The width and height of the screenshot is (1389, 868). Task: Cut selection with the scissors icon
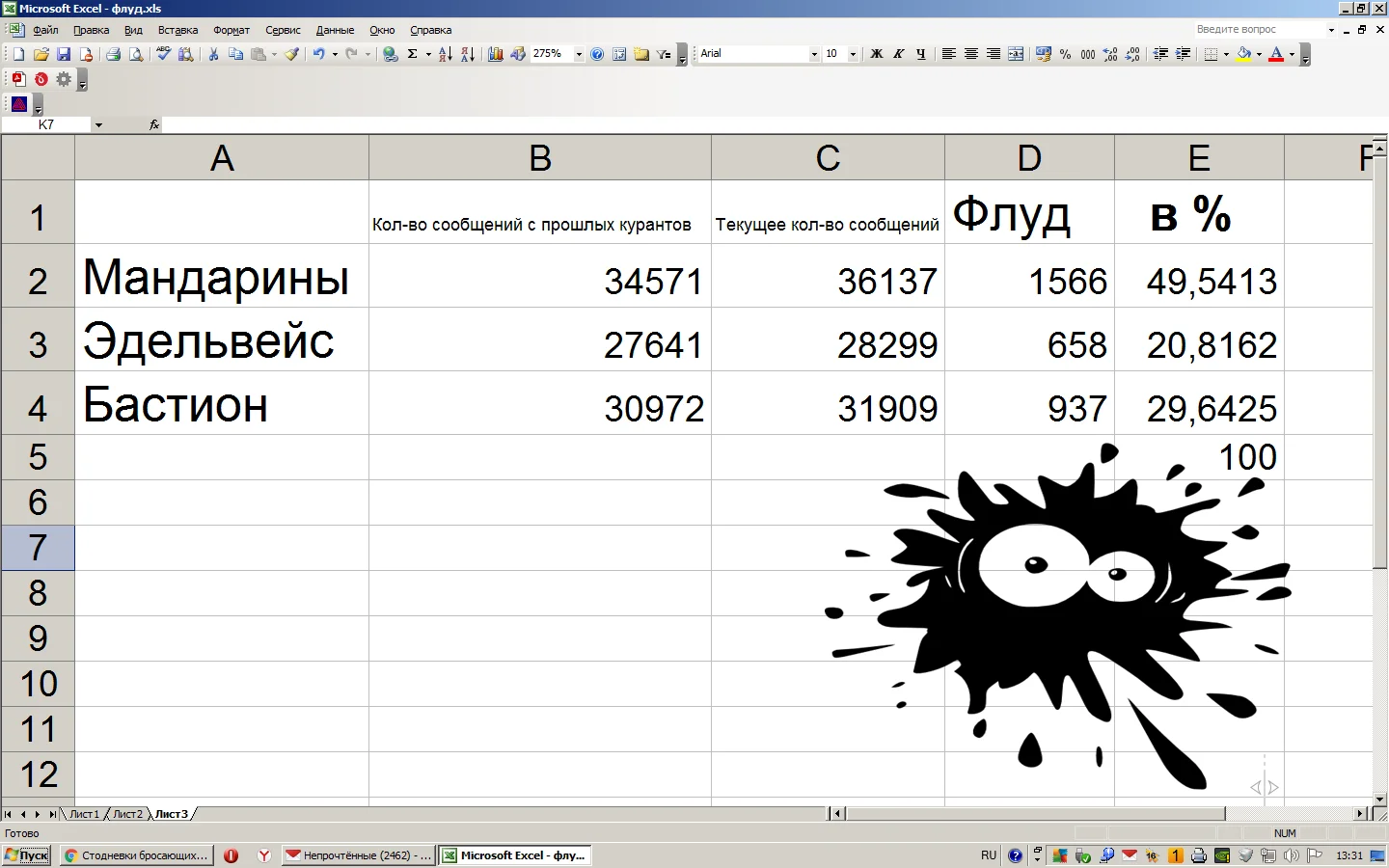pyautogui.click(x=213, y=55)
